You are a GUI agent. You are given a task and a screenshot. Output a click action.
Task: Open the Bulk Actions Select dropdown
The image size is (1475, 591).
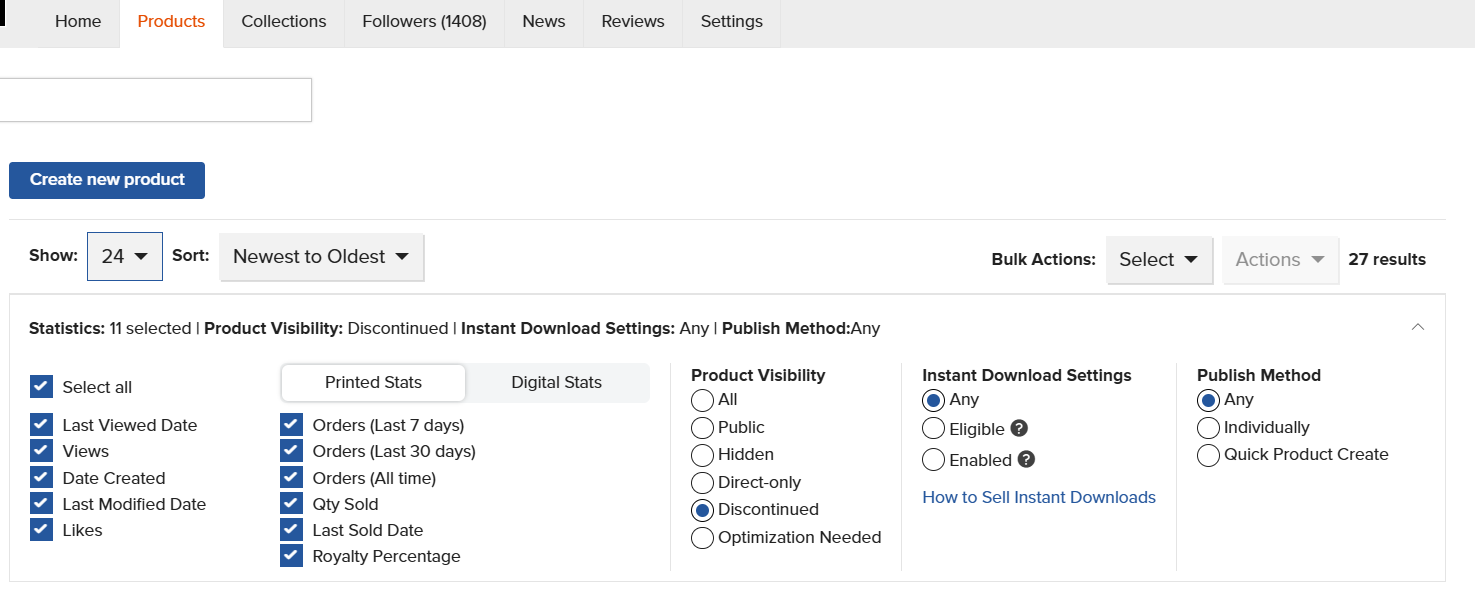coord(1159,260)
